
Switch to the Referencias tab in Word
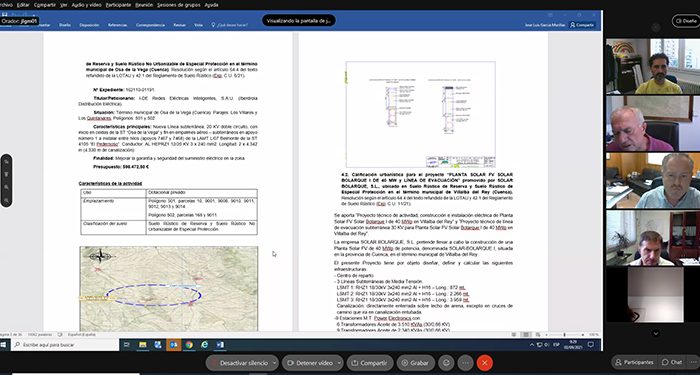[x=117, y=25]
